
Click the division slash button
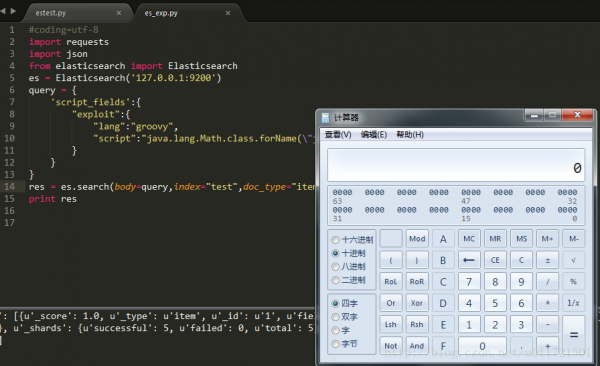(548, 282)
